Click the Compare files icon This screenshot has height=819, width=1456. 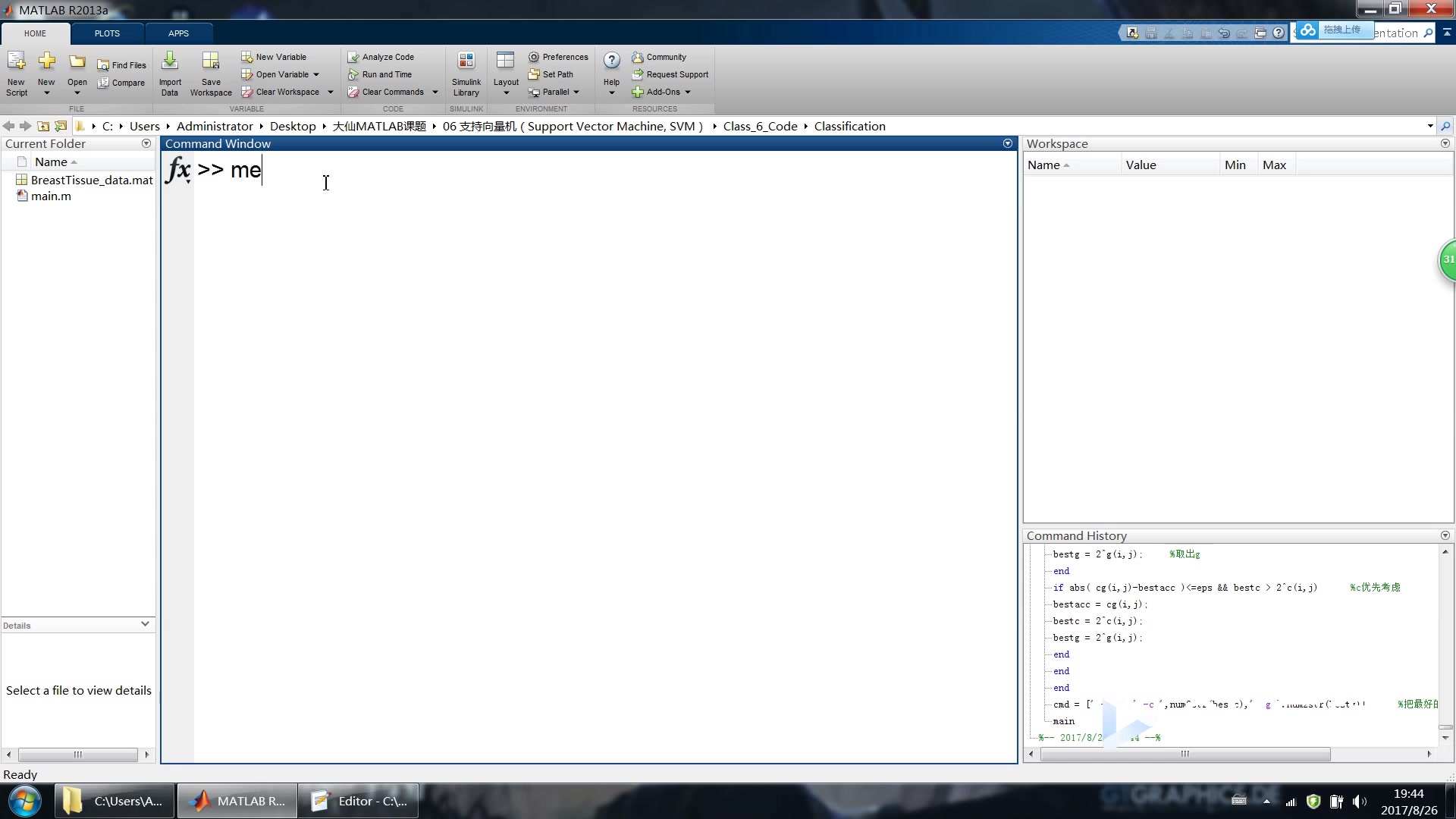(103, 83)
